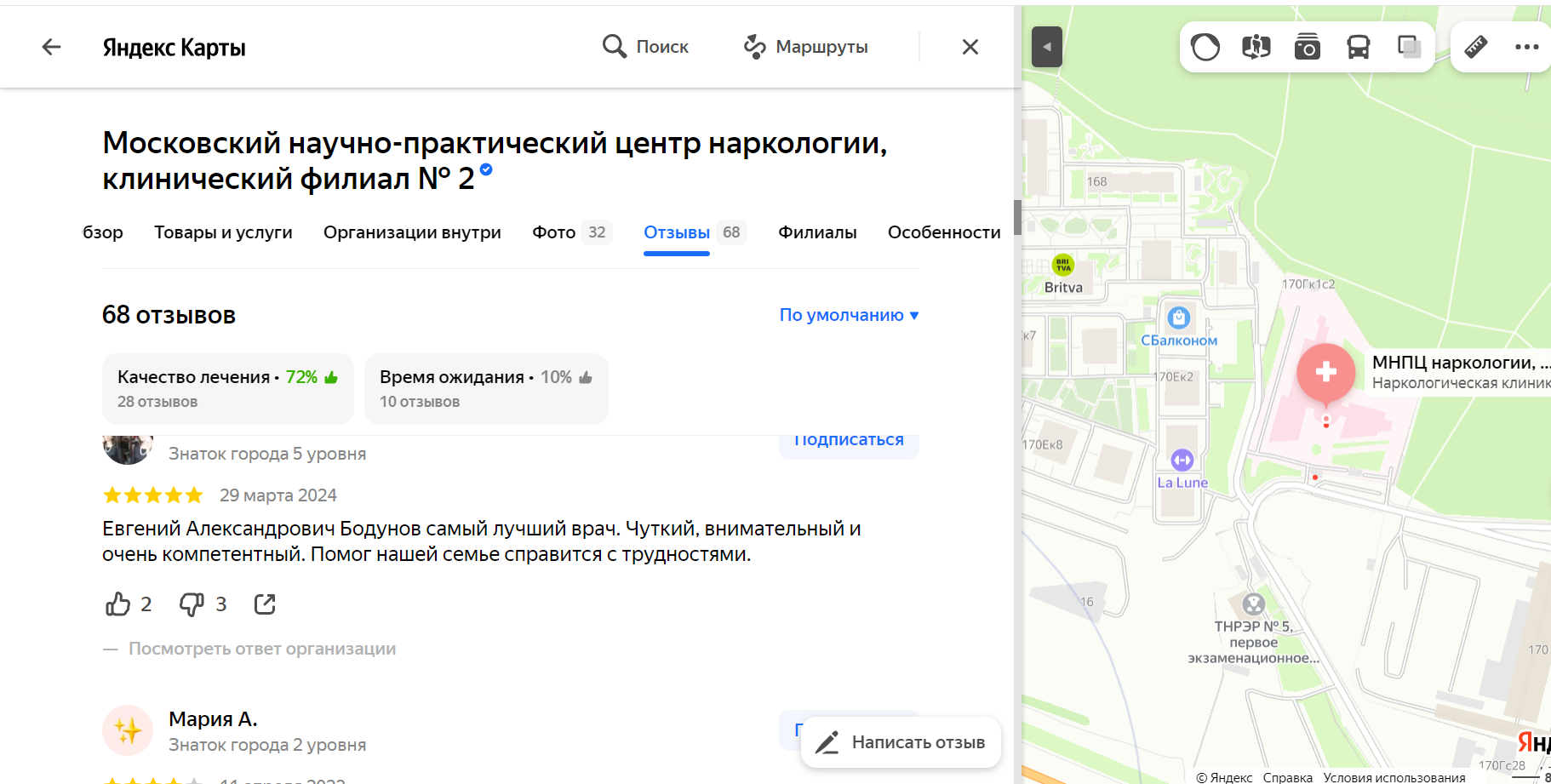This screenshot has height=784, width=1551.
Task: Click the panel vertical scrollbar thumb
Action: 1017,218
